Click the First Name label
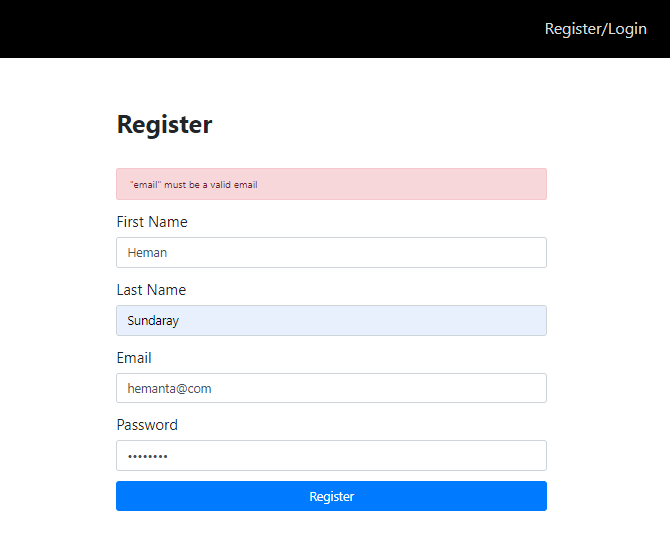The width and height of the screenshot is (670, 536). pos(152,222)
